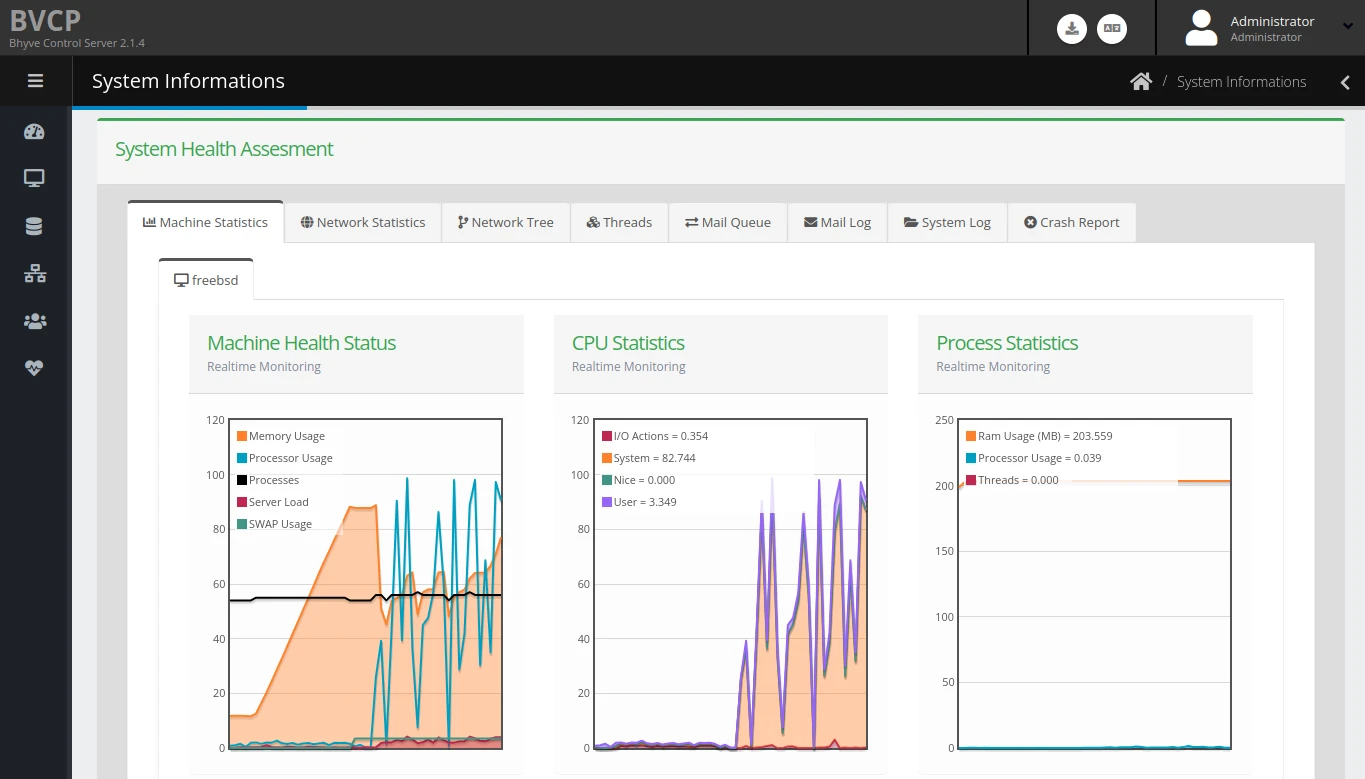The image size is (1365, 779).
Task: Click the dashboard gauge sidebar icon
Action: tap(34, 132)
